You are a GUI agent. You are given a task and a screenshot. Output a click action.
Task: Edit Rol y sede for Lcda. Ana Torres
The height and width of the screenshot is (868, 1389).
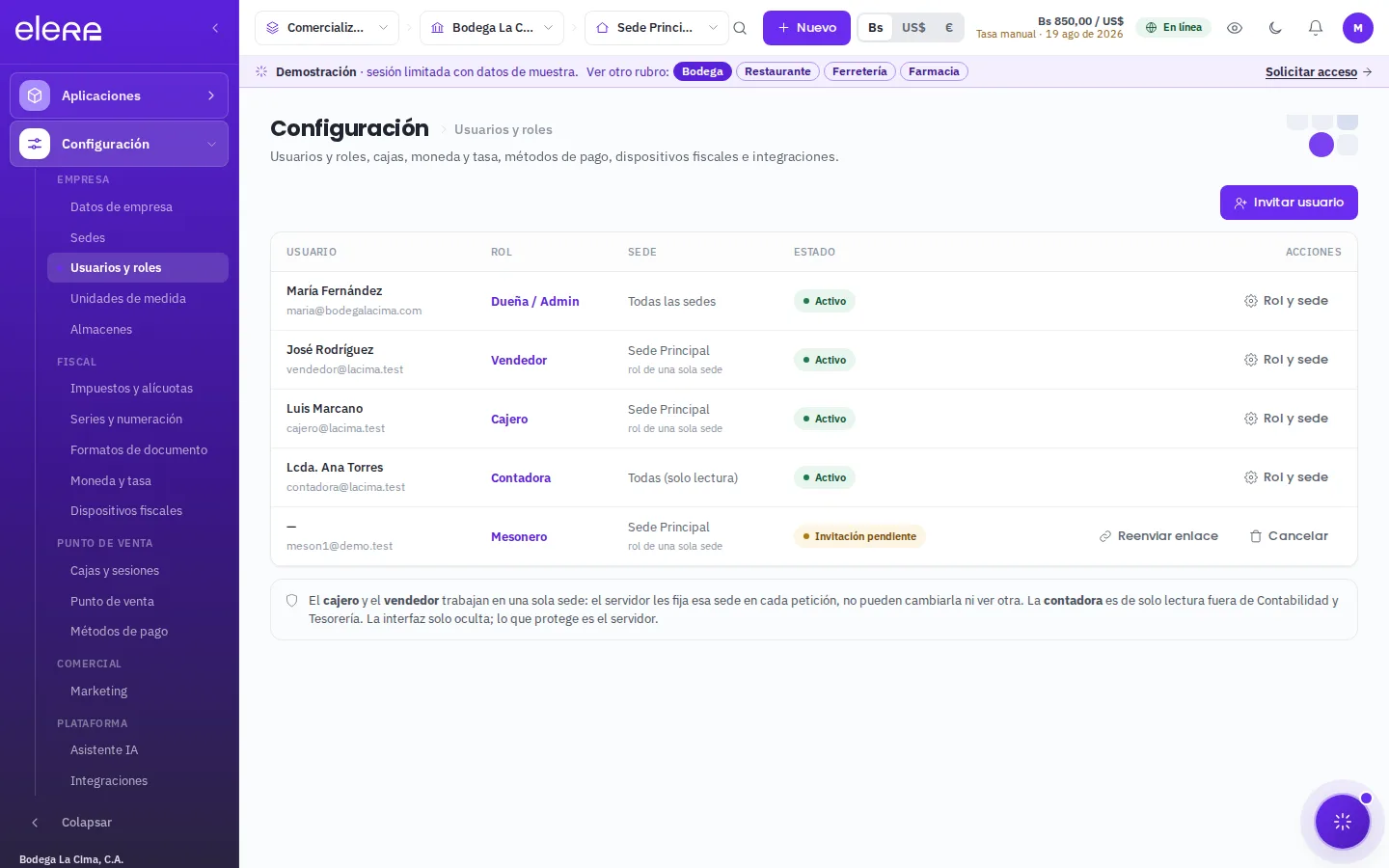[1286, 477]
